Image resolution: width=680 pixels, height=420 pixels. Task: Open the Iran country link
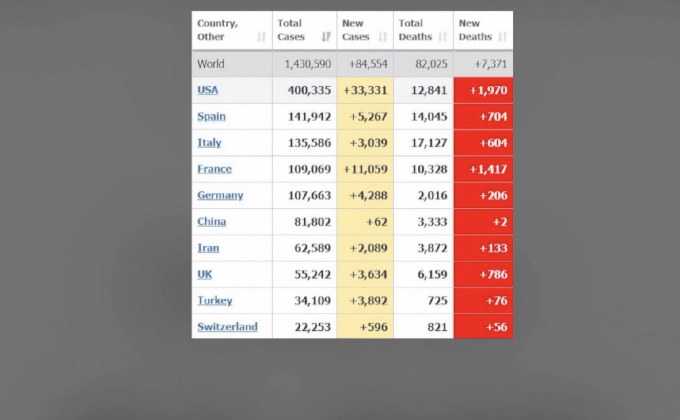209,248
